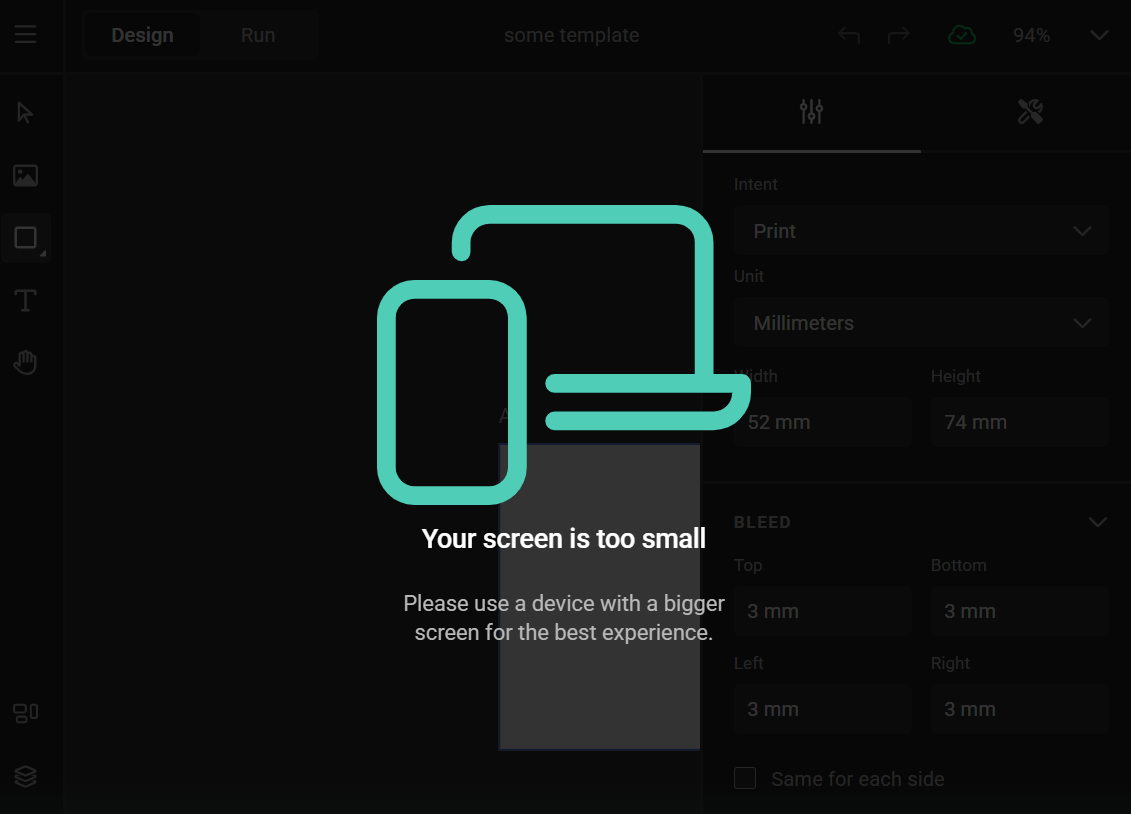Check the cloud sync status icon

tap(961, 34)
